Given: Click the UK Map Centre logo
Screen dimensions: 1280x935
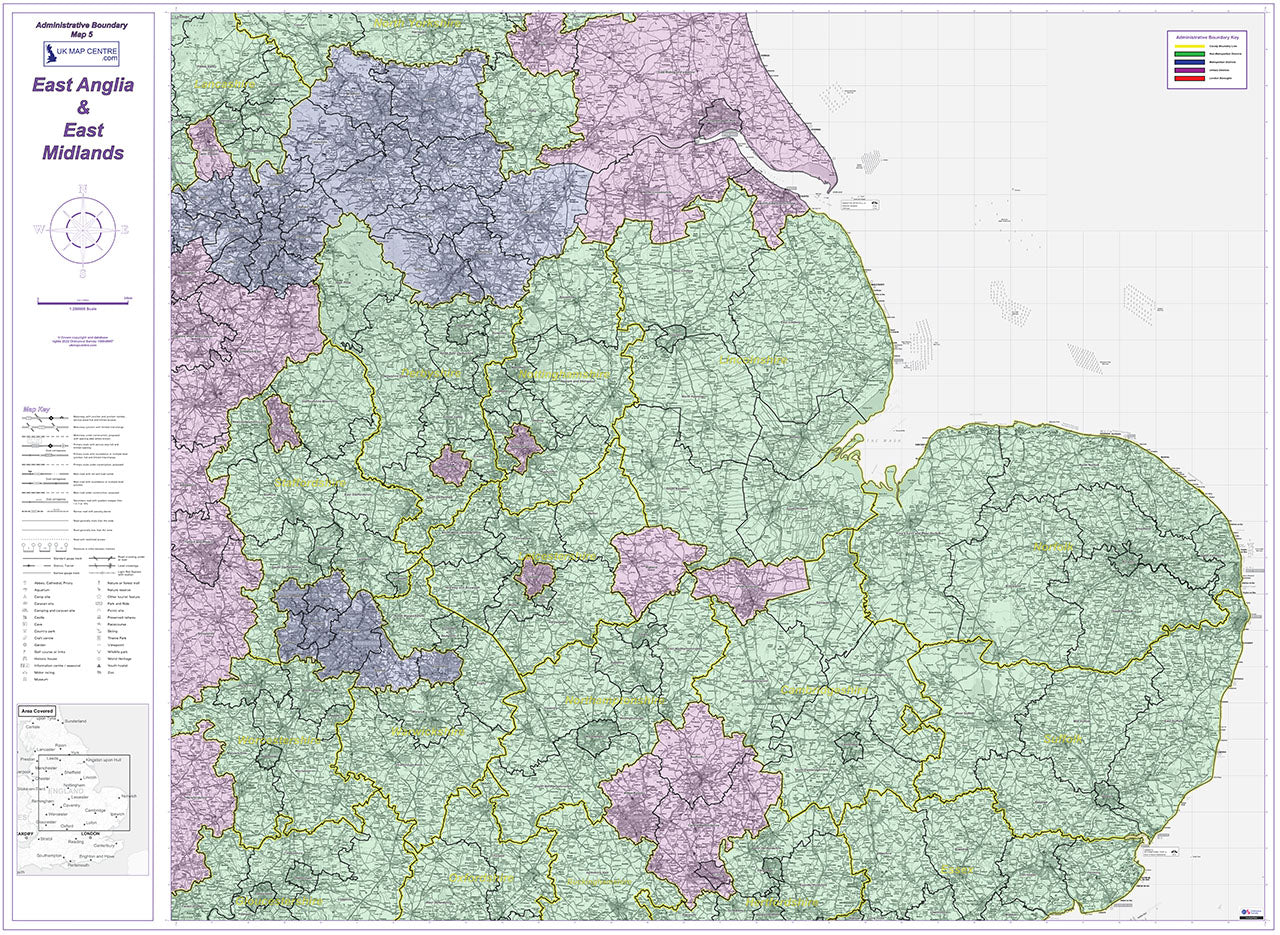Looking at the screenshot, I should [x=82, y=53].
